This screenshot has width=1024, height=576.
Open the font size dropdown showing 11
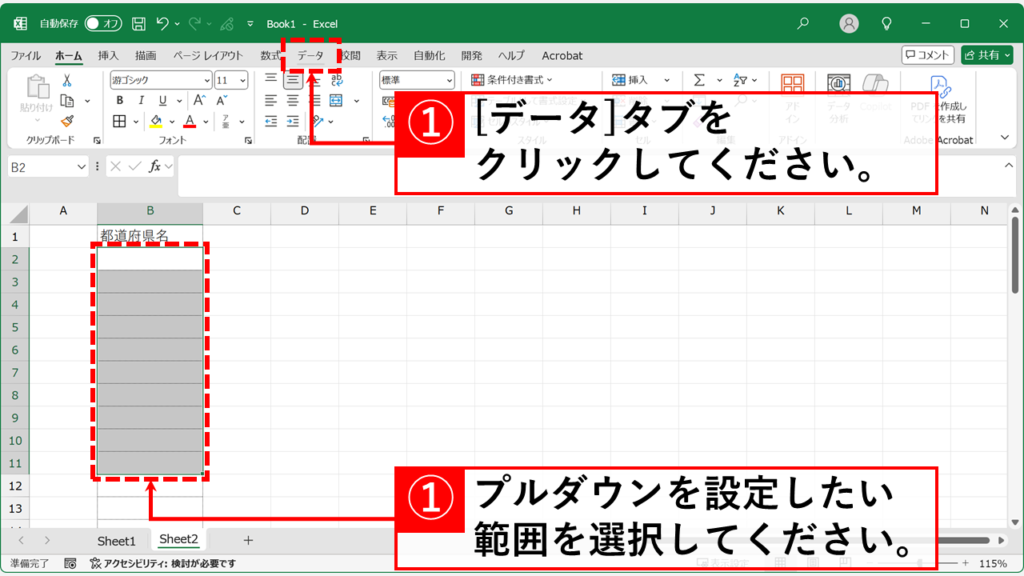tap(243, 80)
